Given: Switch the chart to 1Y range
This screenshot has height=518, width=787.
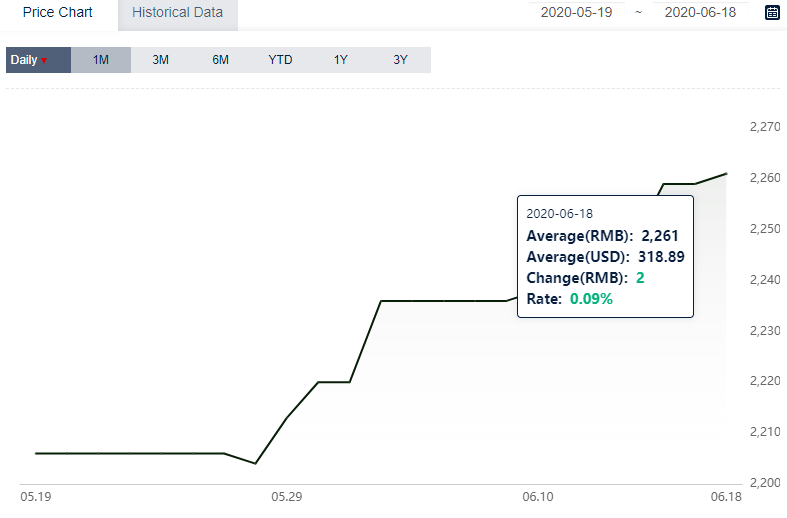Looking at the screenshot, I should pyautogui.click(x=340, y=60).
